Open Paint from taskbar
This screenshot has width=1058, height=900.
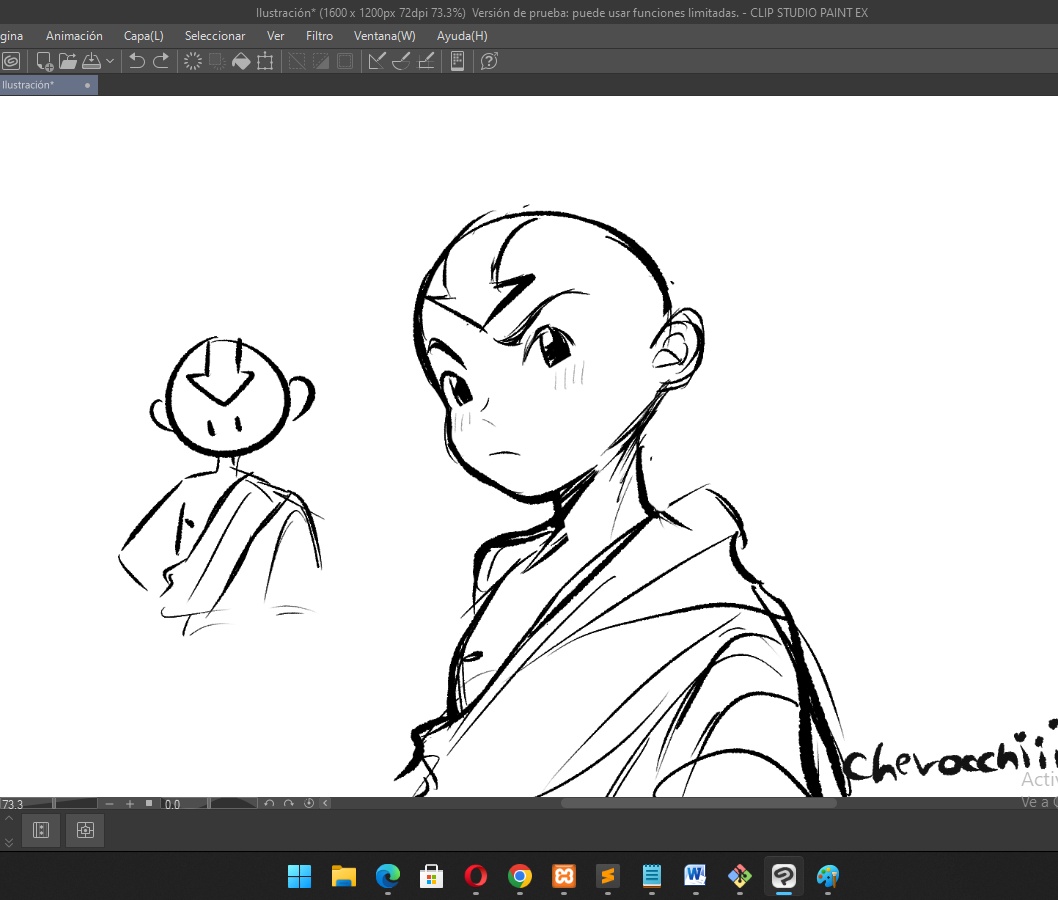coord(828,876)
